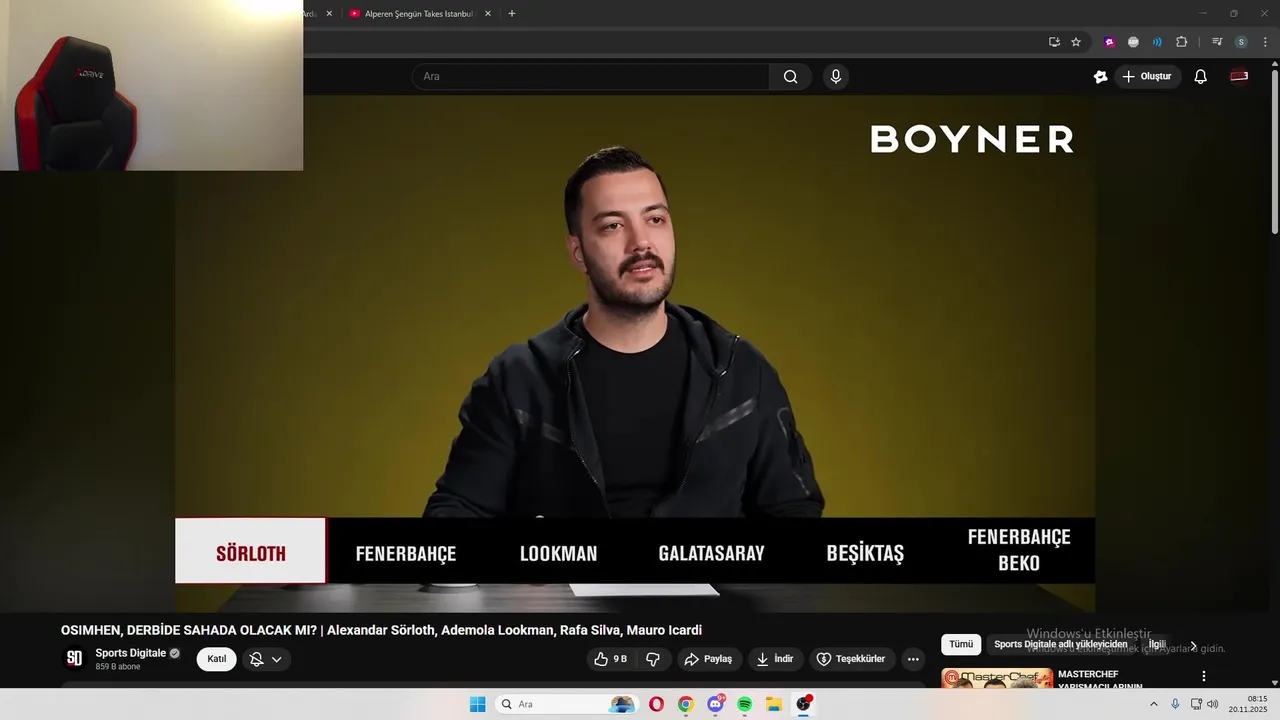Launch Opera from the taskbar
The image size is (1280, 720).
(656, 704)
